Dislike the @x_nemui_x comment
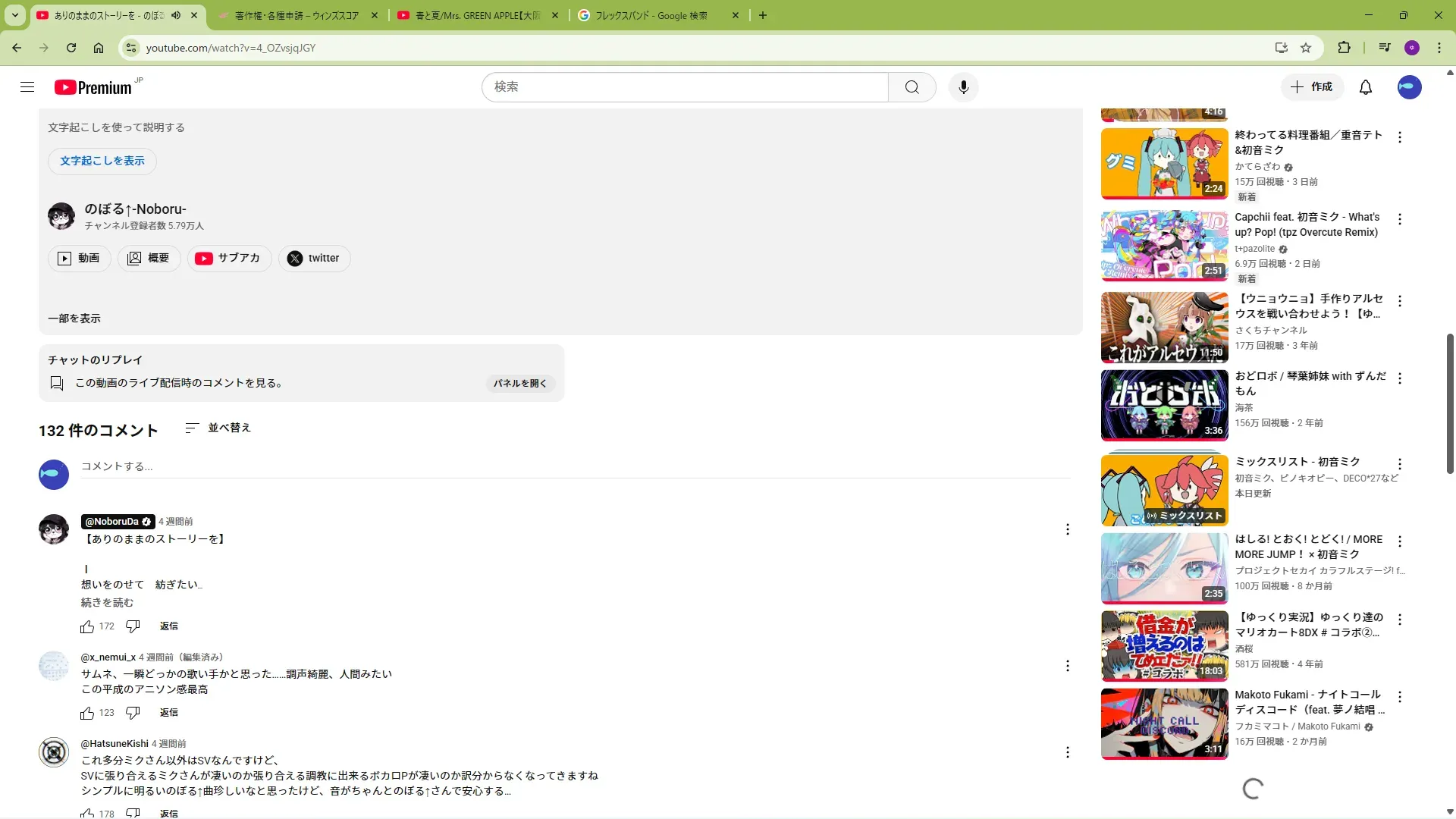 (133, 713)
